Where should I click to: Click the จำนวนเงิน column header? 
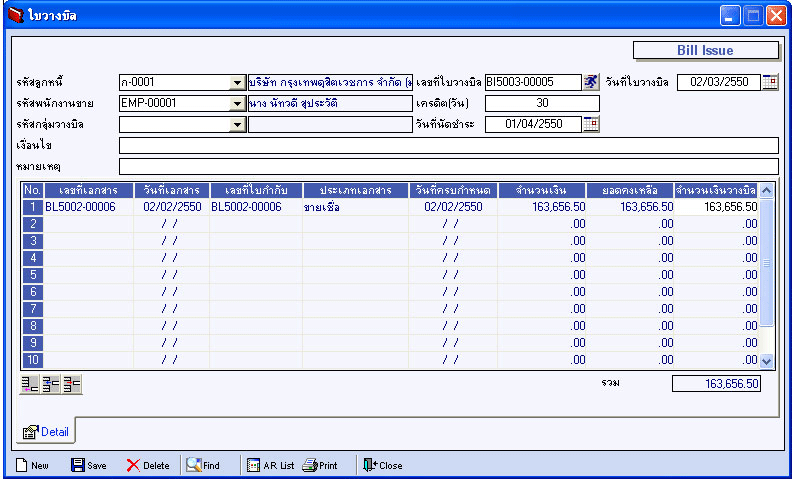(542, 190)
